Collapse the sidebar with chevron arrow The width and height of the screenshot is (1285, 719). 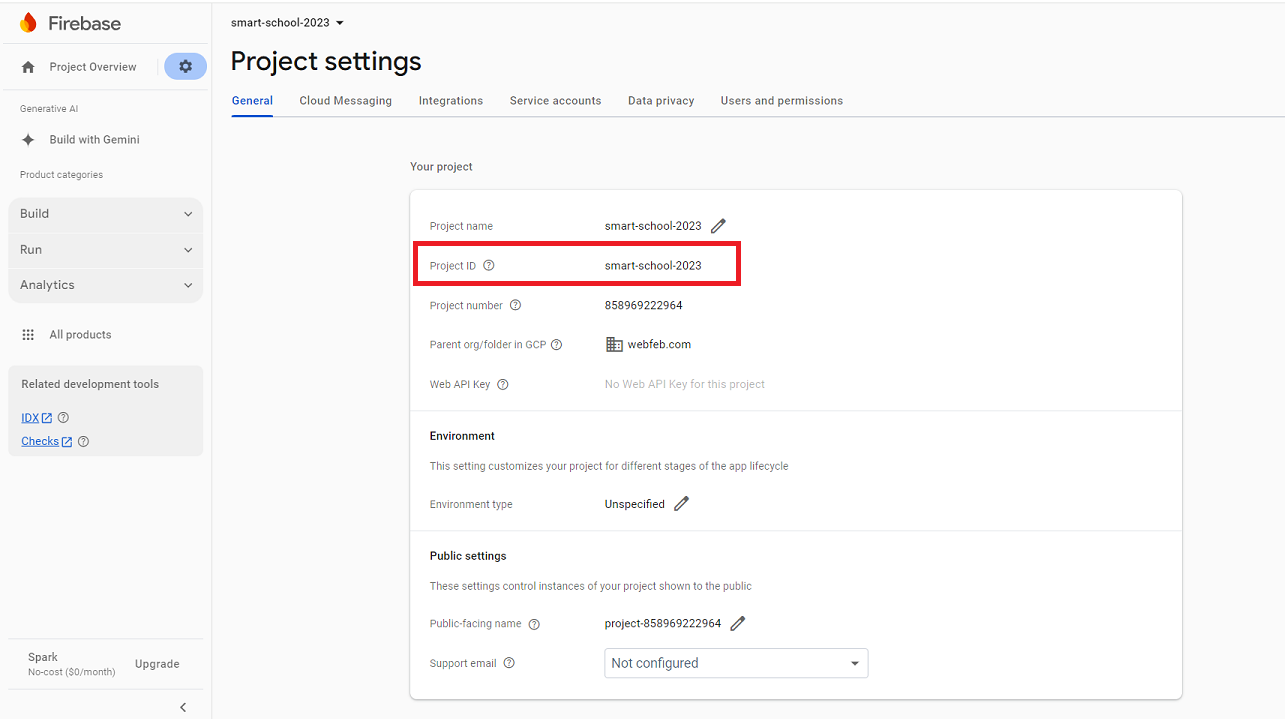click(183, 707)
